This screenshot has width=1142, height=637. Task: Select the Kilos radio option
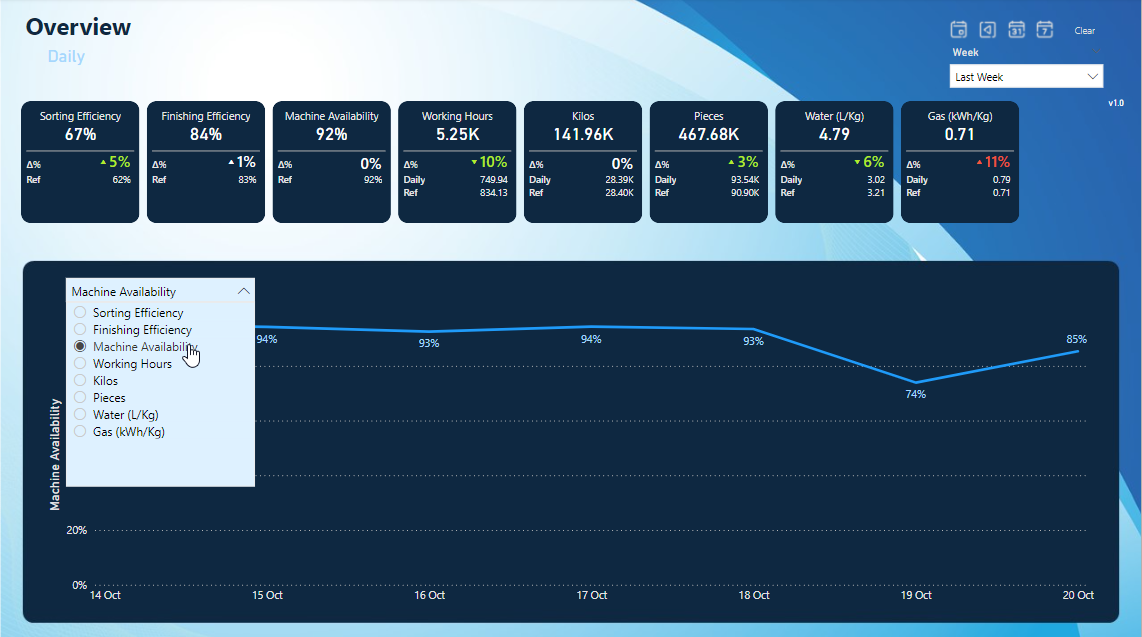pos(80,381)
